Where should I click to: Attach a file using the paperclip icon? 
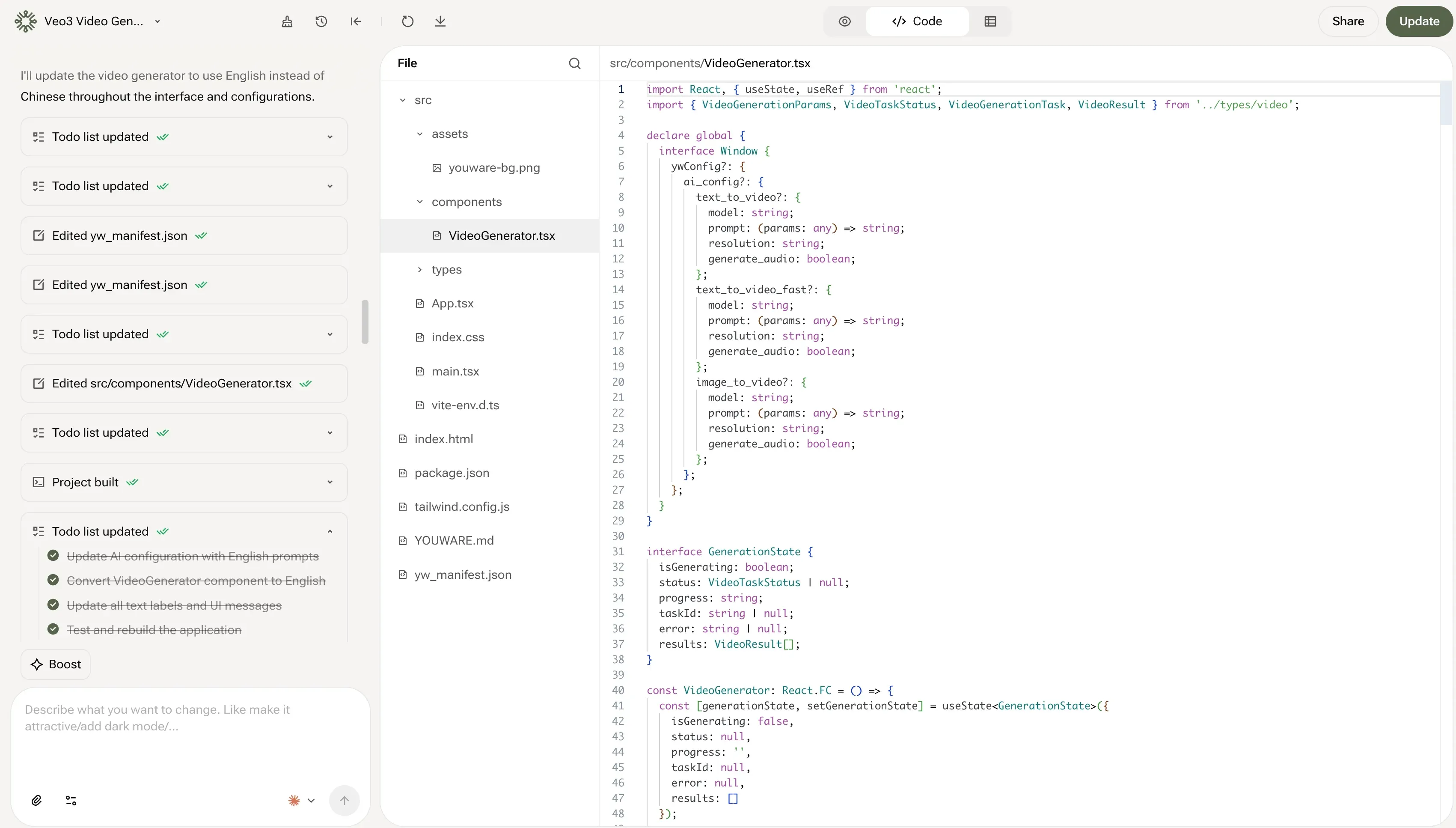click(36, 800)
